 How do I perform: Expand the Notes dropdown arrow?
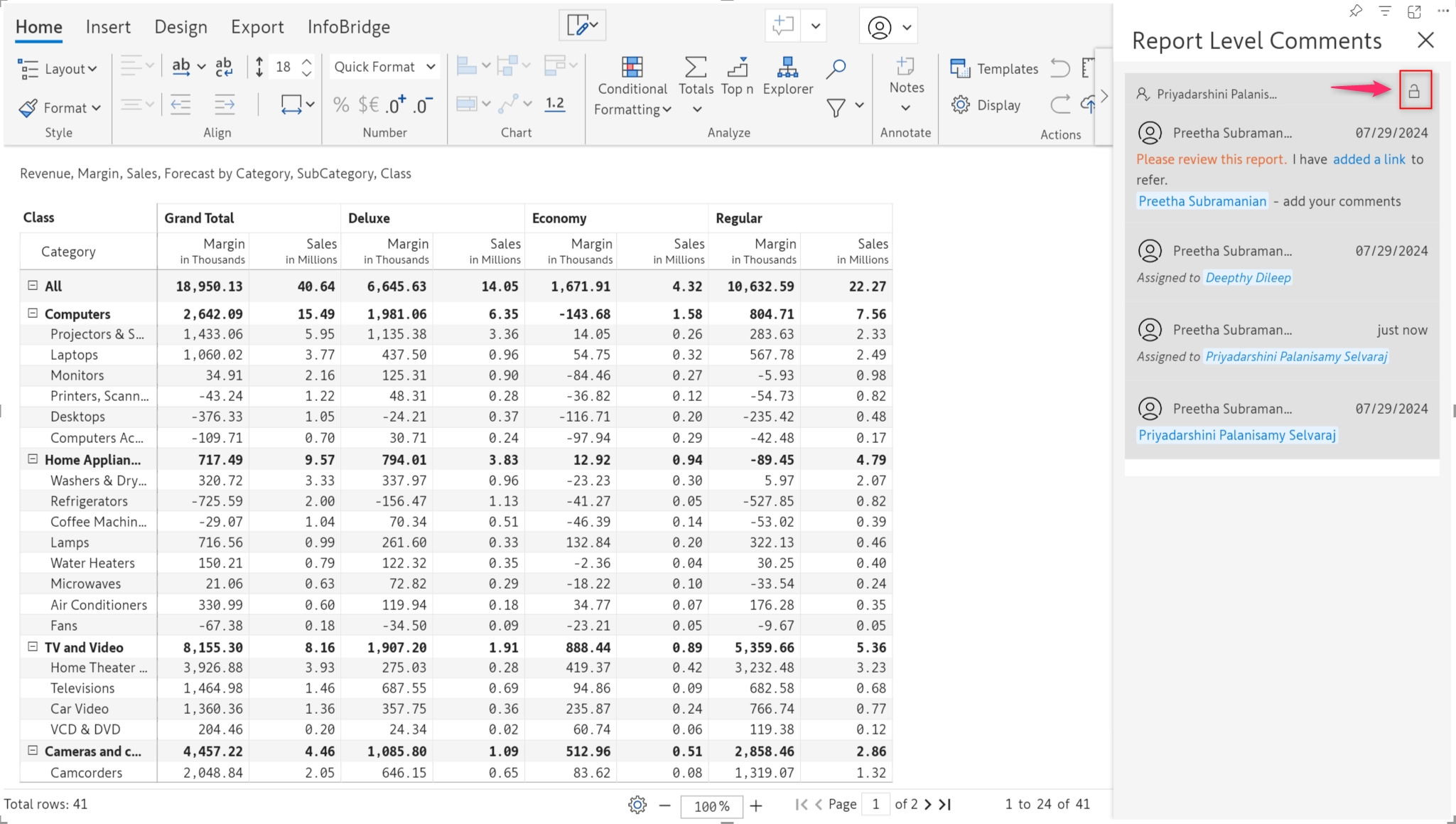click(905, 108)
